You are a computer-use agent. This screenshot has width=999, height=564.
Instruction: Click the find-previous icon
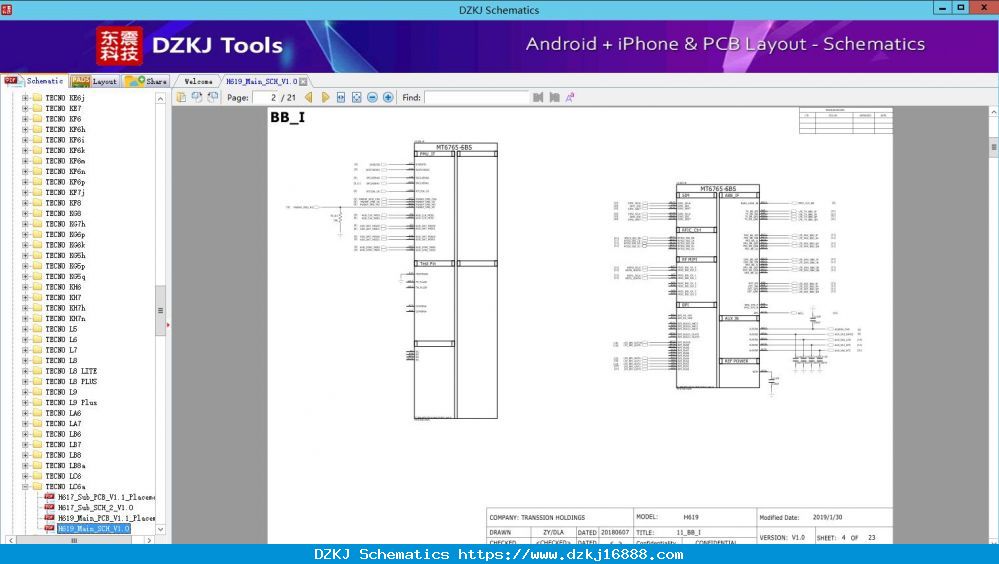pyautogui.click(x=538, y=98)
